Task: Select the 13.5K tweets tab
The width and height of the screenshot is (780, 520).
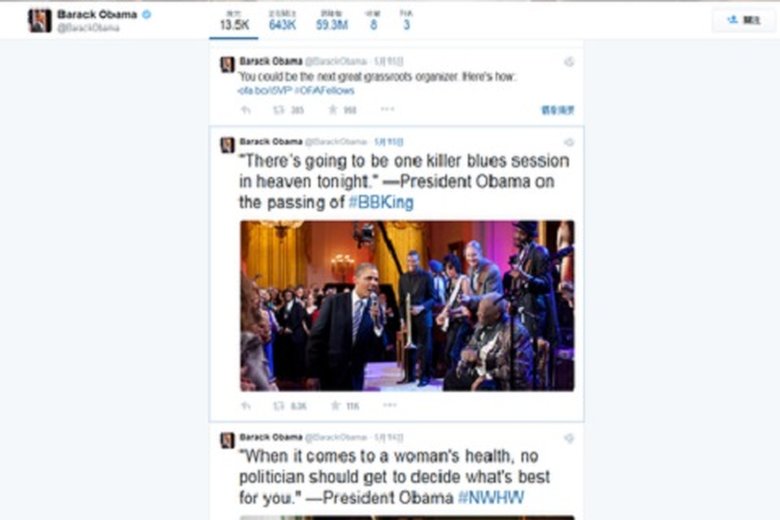Action: coord(234,20)
